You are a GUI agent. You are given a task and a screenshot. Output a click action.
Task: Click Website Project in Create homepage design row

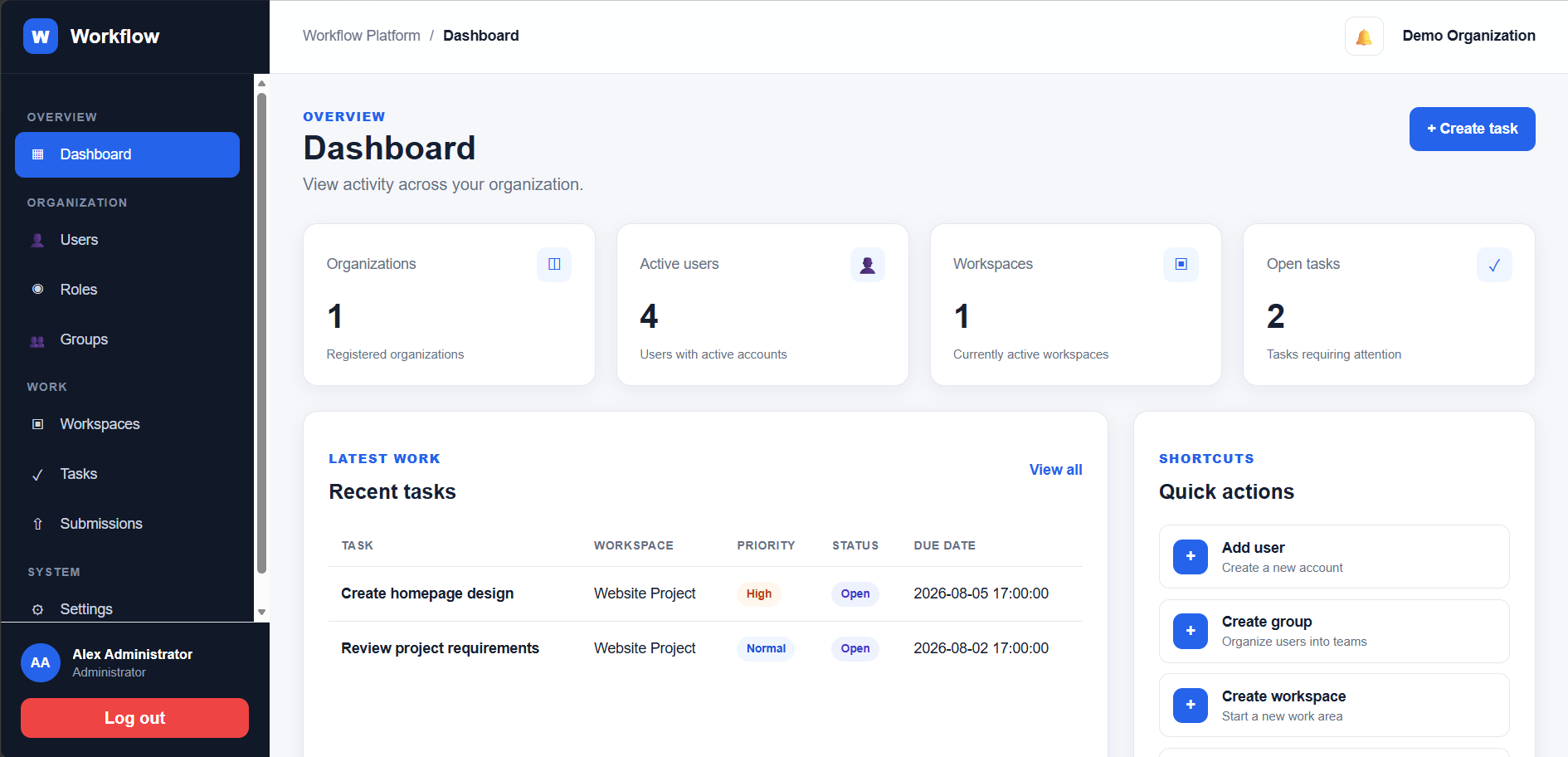[x=645, y=593]
